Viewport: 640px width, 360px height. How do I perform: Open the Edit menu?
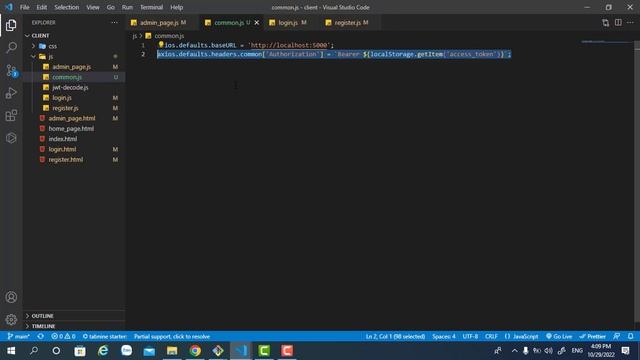coord(42,7)
